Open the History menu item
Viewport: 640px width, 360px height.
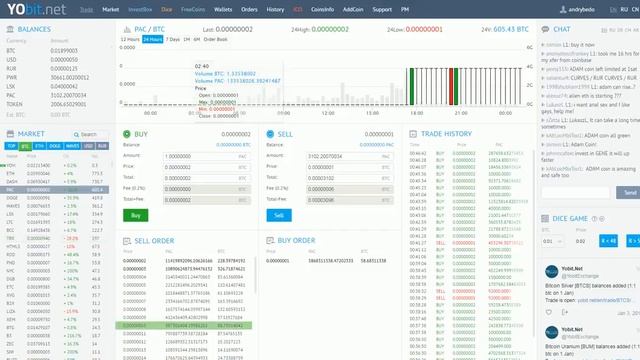(275, 9)
